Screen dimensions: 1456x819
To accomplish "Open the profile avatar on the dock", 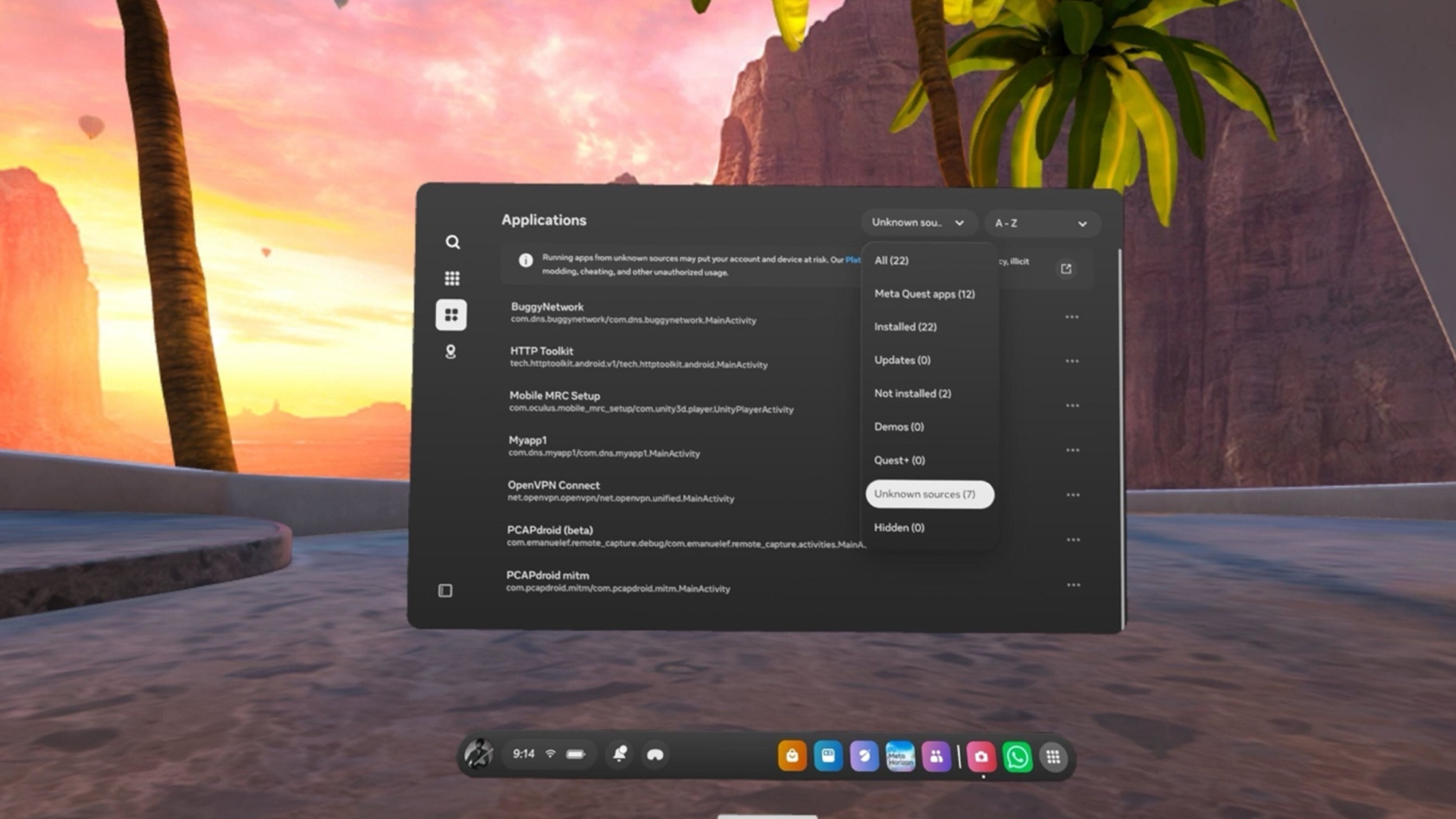I will coord(479,754).
